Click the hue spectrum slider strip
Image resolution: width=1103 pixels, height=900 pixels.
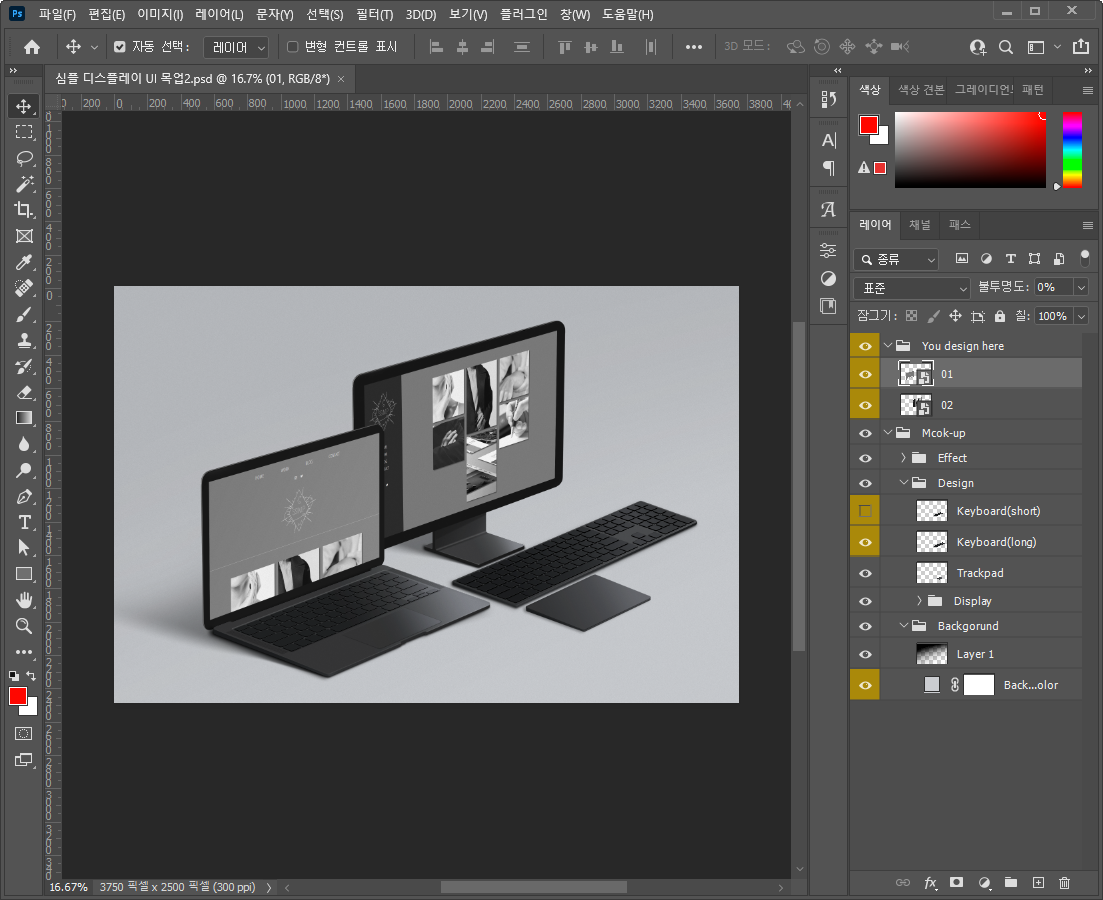coord(1072,150)
